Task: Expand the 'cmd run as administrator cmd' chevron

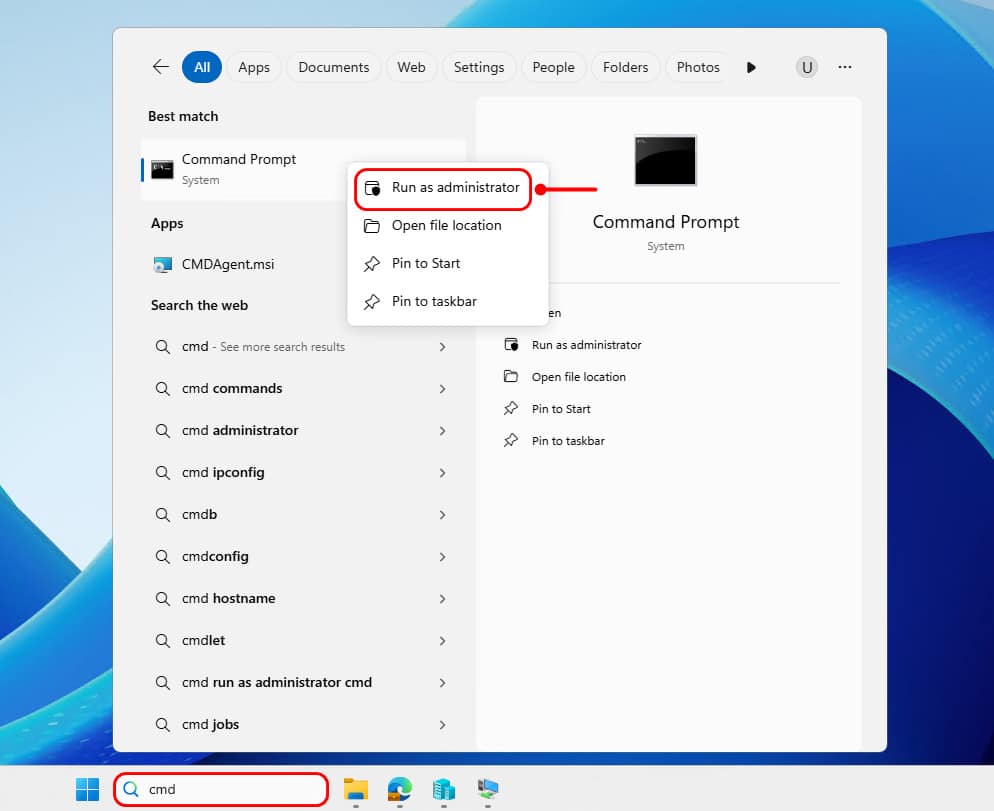Action: click(x=442, y=683)
